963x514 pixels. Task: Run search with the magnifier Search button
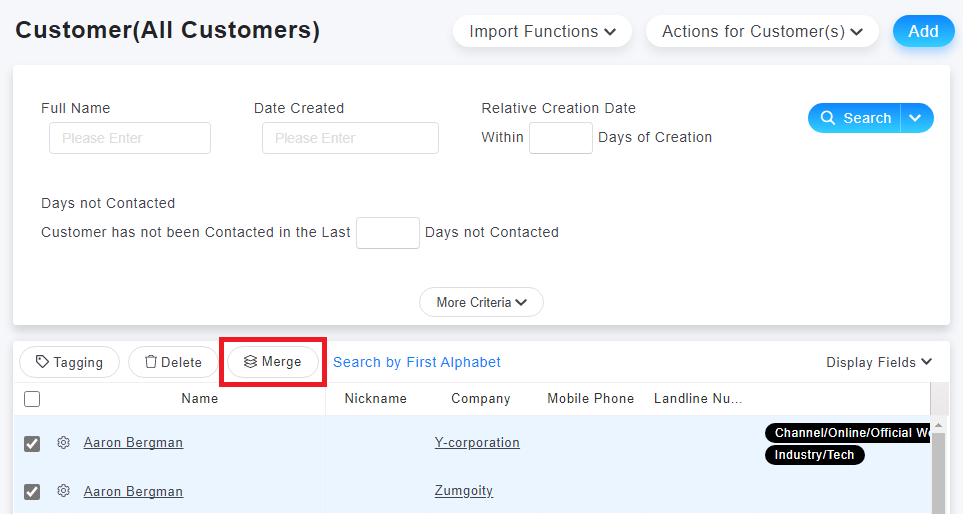click(x=856, y=118)
